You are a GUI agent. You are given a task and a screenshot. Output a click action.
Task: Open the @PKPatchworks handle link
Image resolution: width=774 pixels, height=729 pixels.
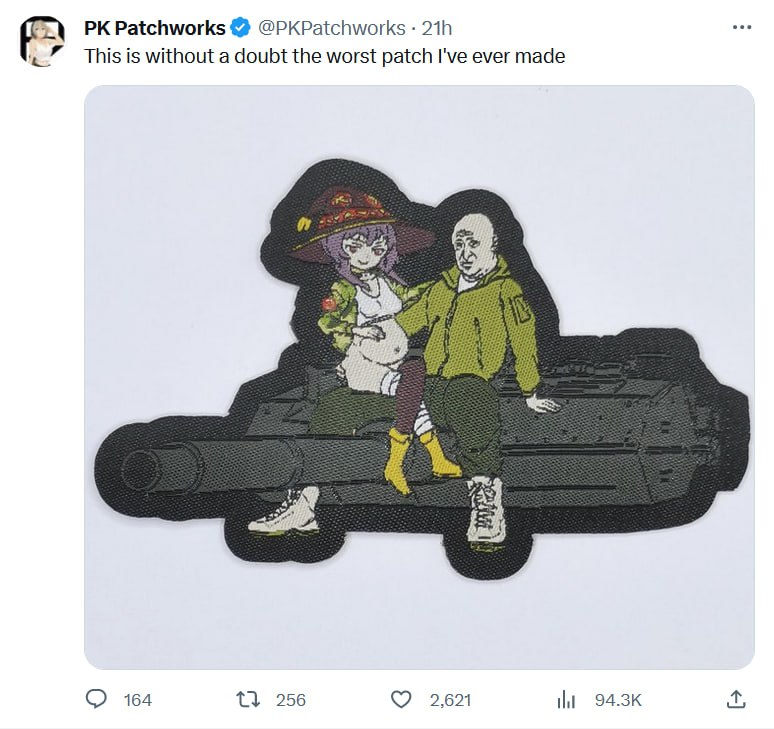point(332,28)
